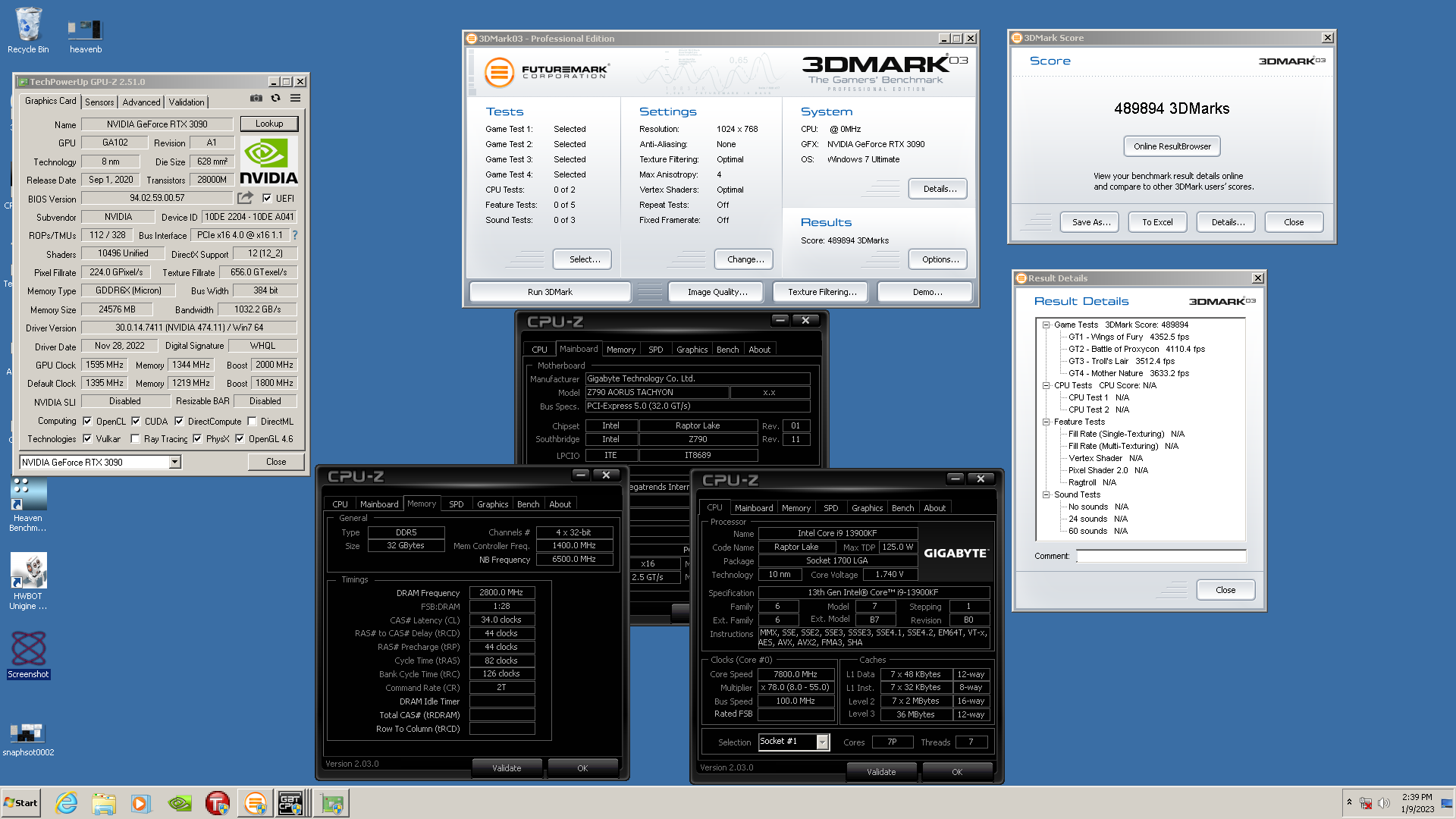Toggle the UEFI checkbox

point(267,199)
